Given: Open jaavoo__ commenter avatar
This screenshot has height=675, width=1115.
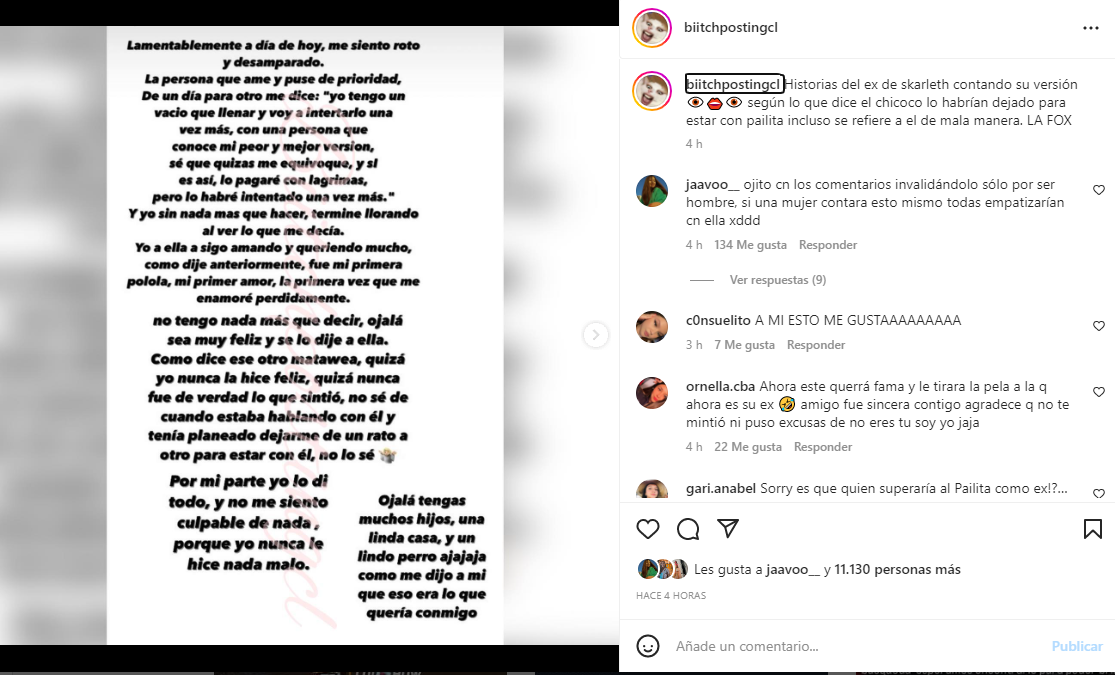Looking at the screenshot, I should 652,191.
